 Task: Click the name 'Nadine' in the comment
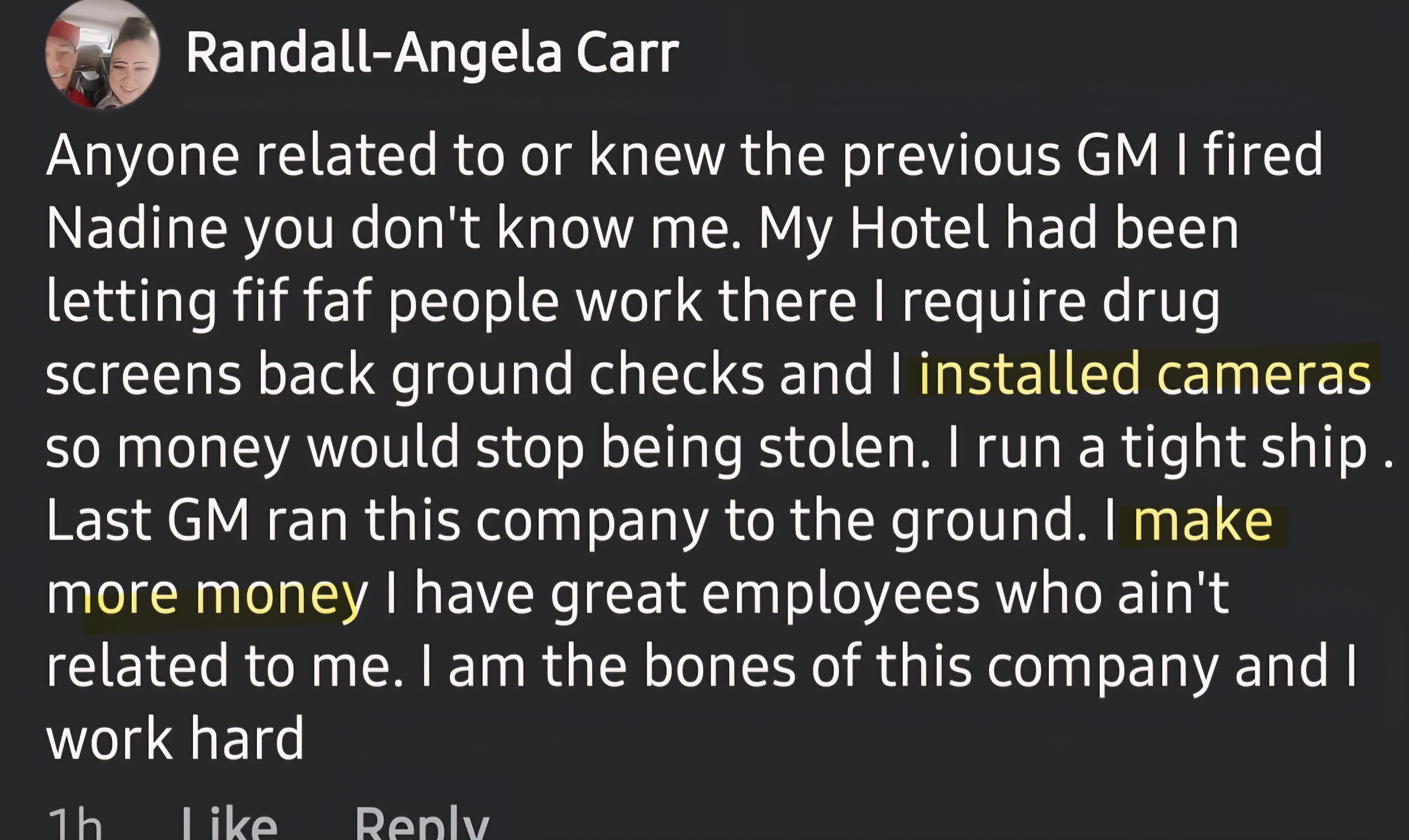[137, 228]
